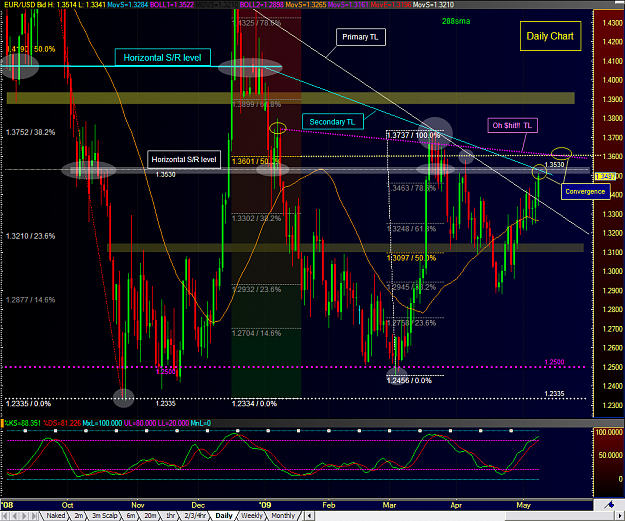The image size is (625, 521).
Task: Click the UL=80.000 setting text
Action: coord(139,423)
